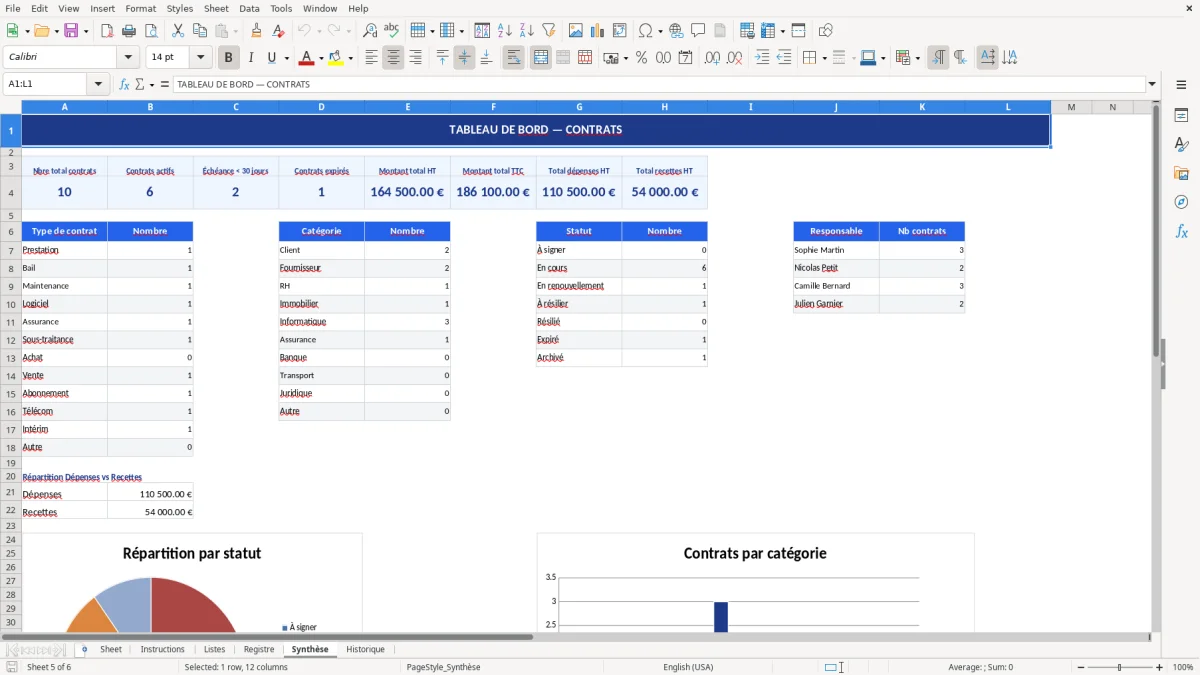Click the formula input line field
This screenshot has height=675, width=1200.
659,84
